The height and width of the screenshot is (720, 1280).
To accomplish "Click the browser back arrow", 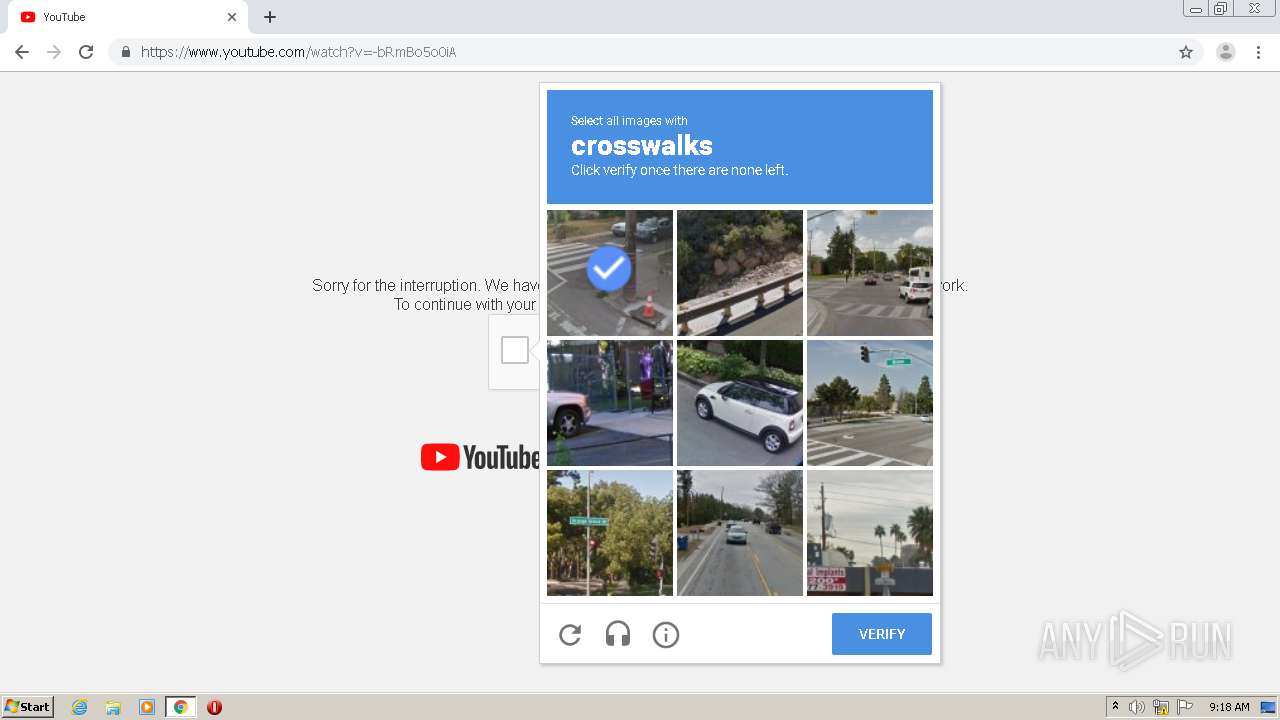I will (x=22, y=52).
